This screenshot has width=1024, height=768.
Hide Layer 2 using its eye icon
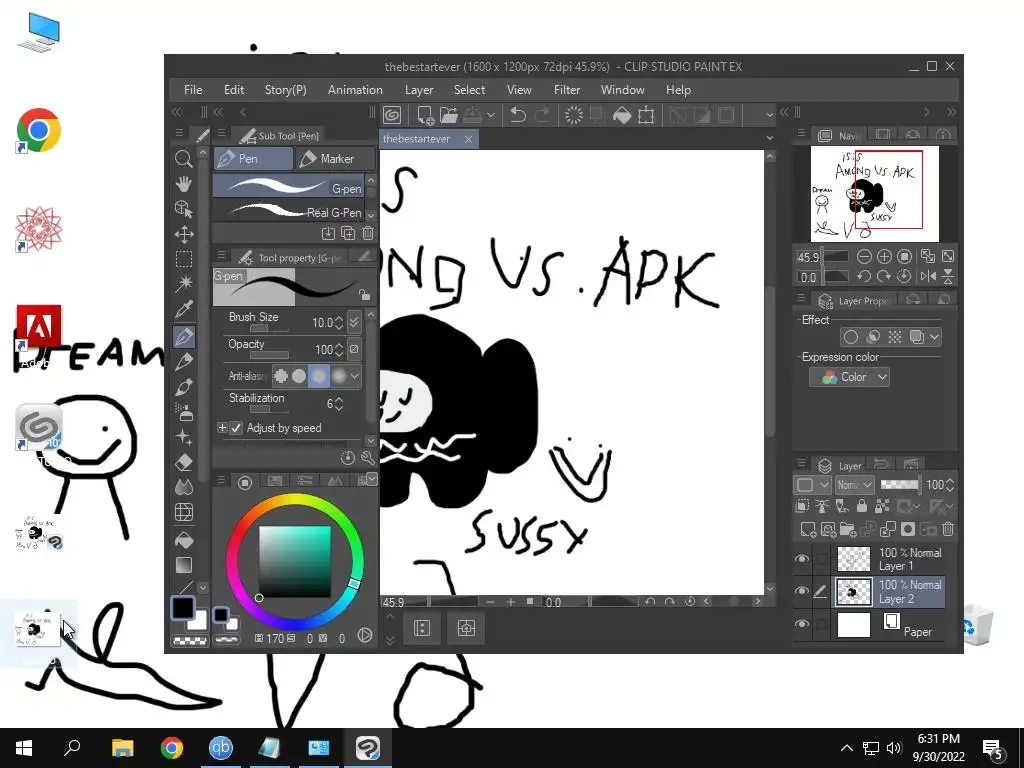point(801,591)
